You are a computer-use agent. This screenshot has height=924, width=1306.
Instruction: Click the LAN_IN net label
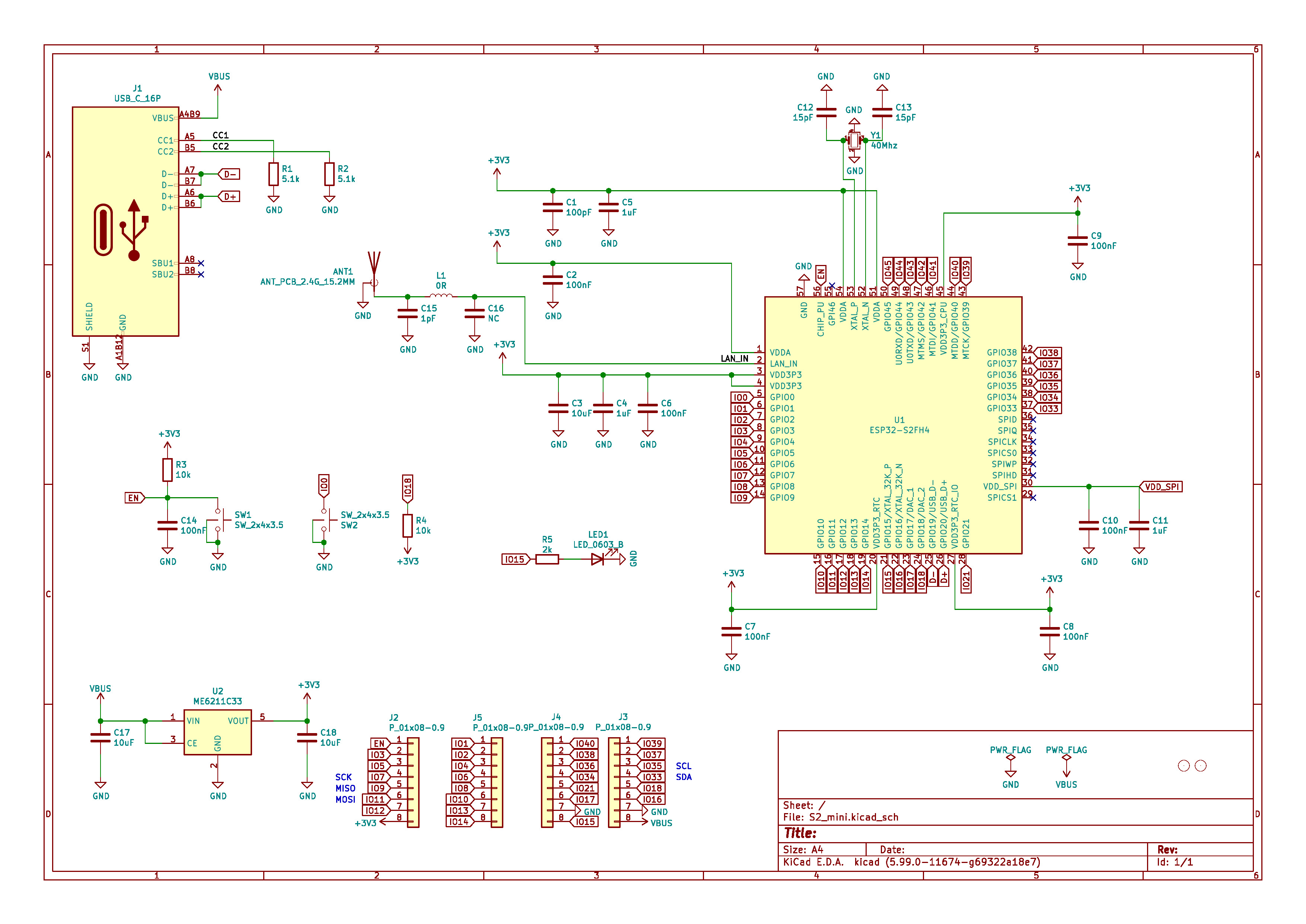coord(734,358)
